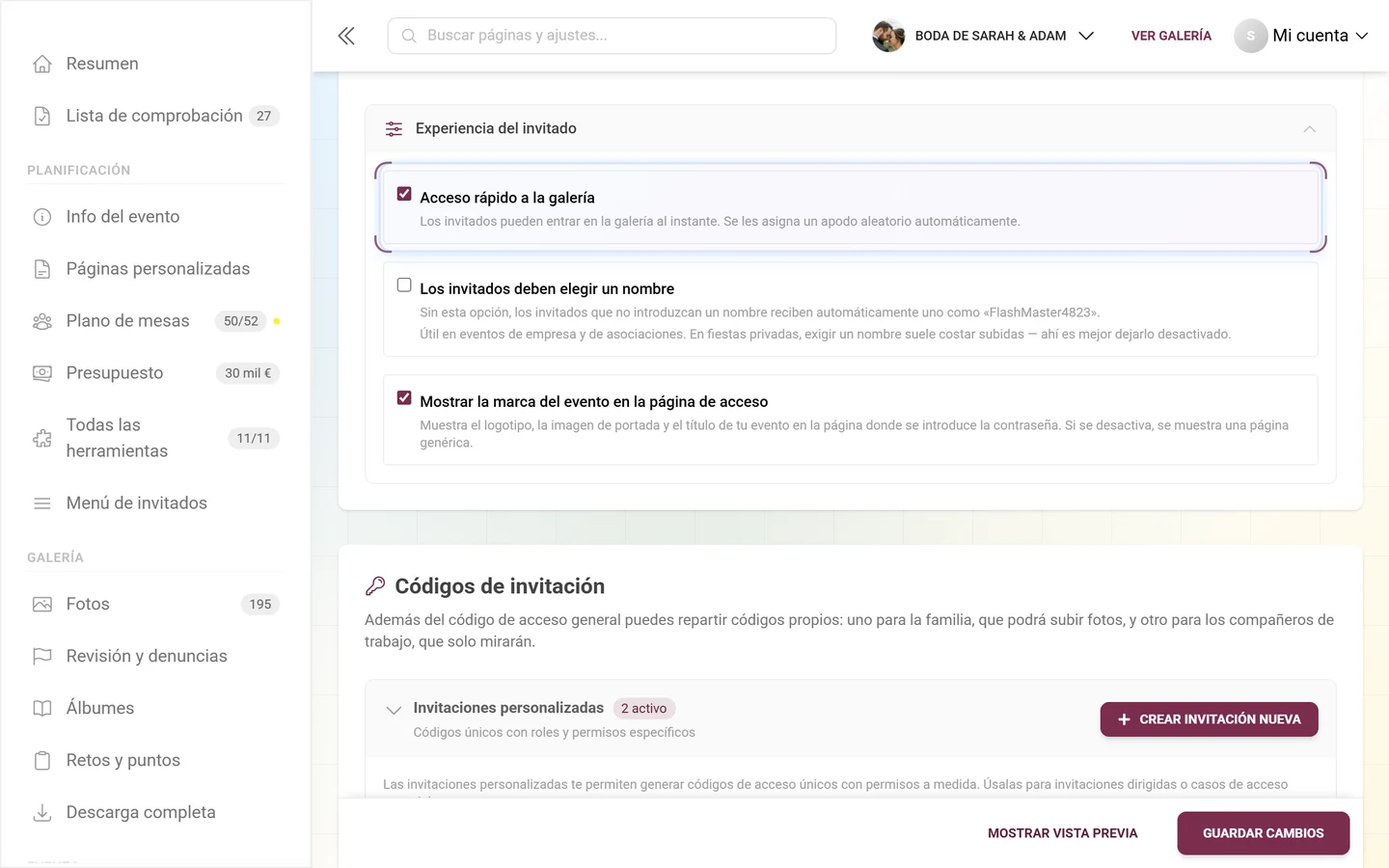The width and height of the screenshot is (1389, 868).
Task: Click the Retos y puntos clipboard icon
Action: 42,761
